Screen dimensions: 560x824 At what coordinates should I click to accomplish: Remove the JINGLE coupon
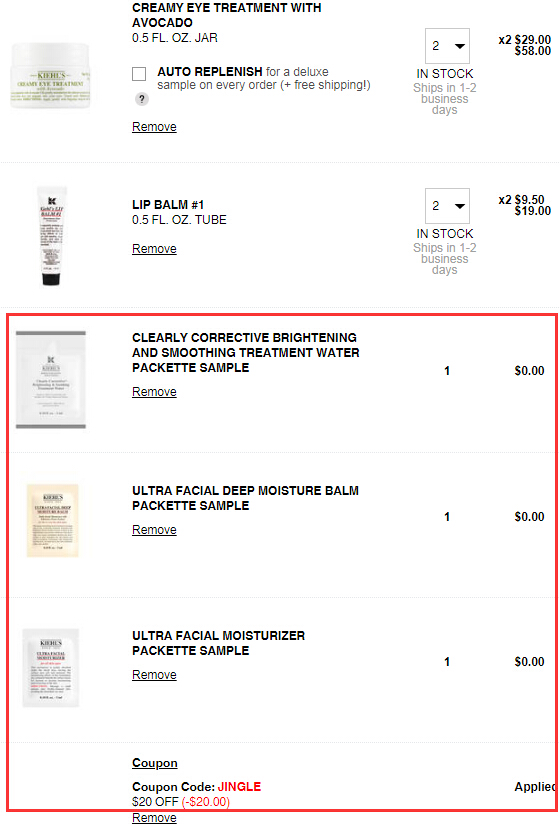tap(154, 818)
